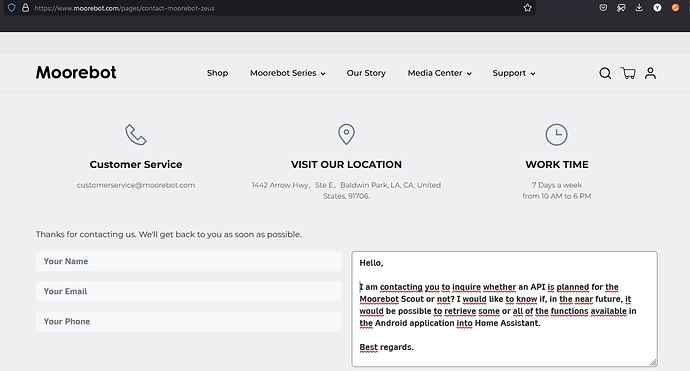Image resolution: width=690 pixels, height=371 pixels.
Task: Click the orange extension icon in toolbar
Action: 675,8
